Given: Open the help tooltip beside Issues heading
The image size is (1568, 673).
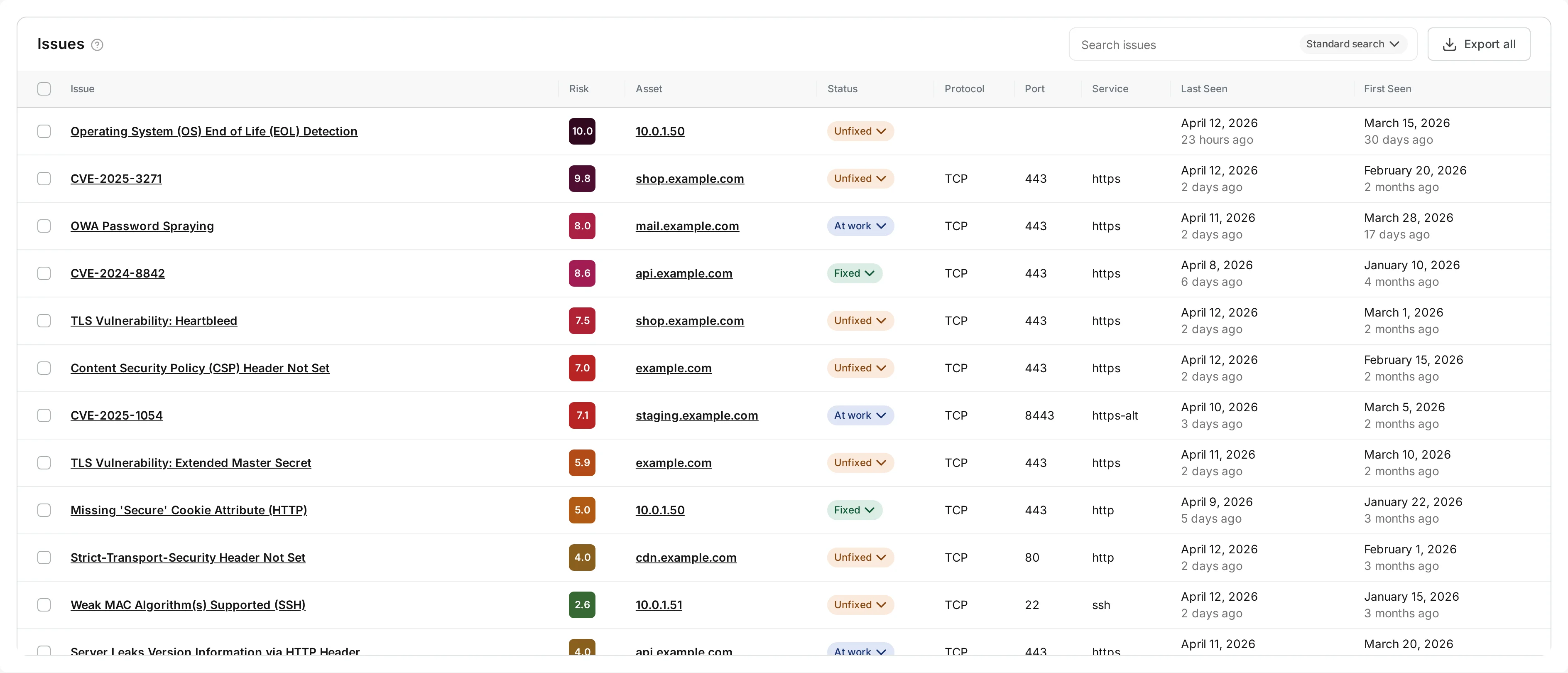Looking at the screenshot, I should click(98, 44).
